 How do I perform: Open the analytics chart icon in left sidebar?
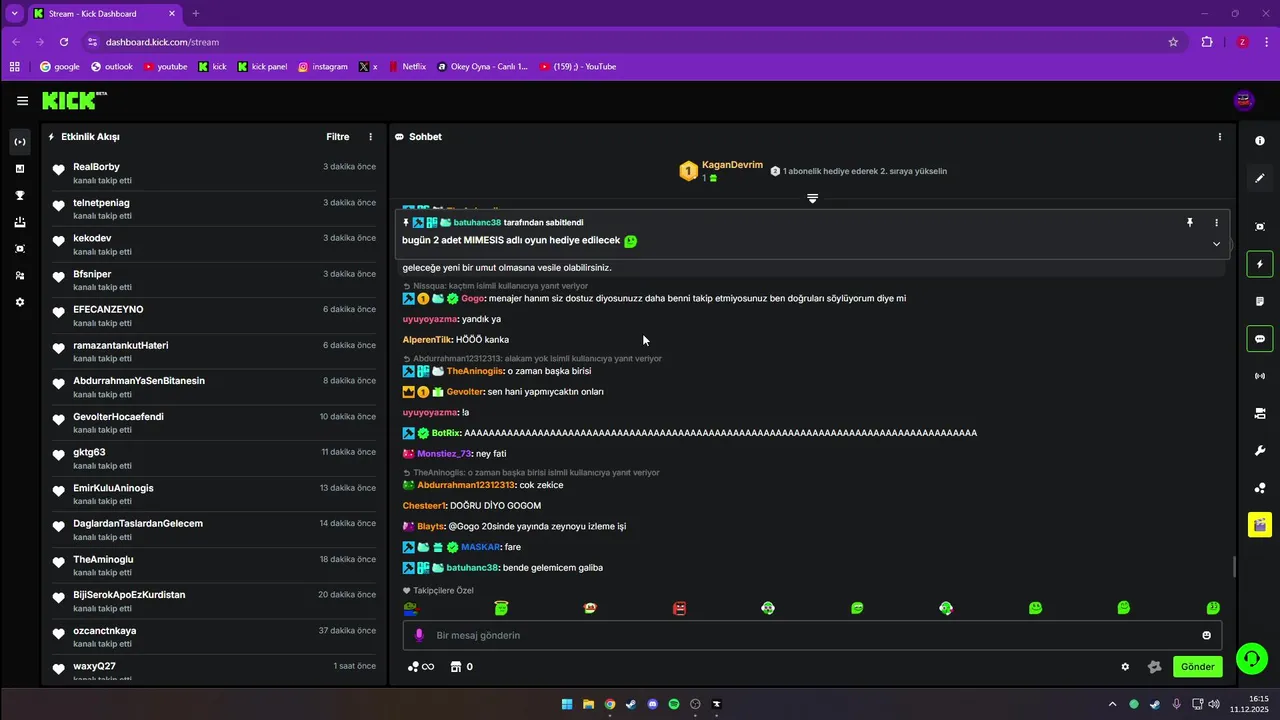tap(20, 169)
